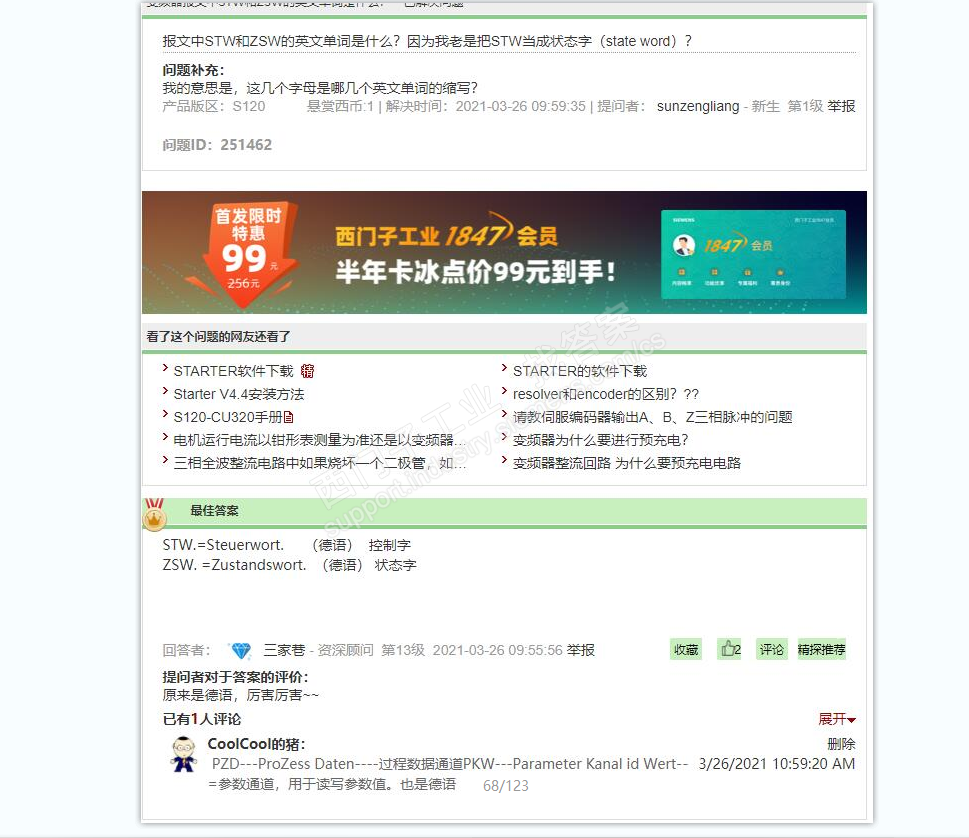Click the product area text S120
This screenshot has height=838, width=969.
(x=248, y=106)
